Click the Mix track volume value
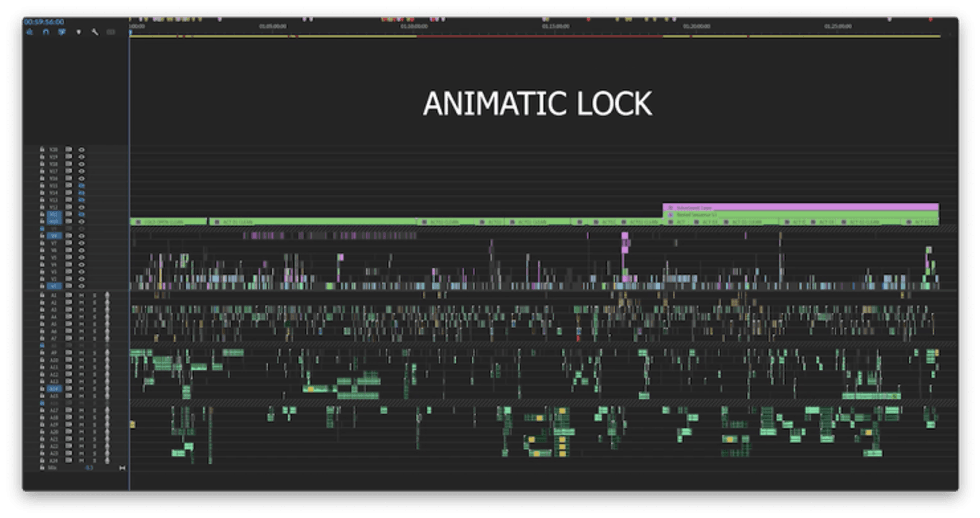Viewport: 980px width, 518px height. click(x=89, y=468)
